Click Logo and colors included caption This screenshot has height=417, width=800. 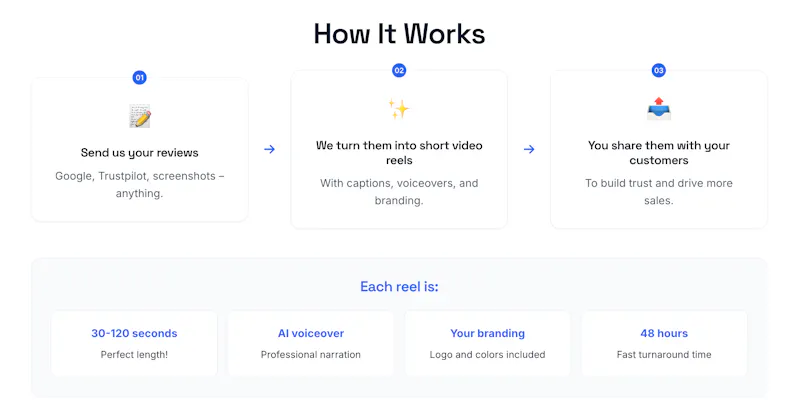(x=487, y=354)
